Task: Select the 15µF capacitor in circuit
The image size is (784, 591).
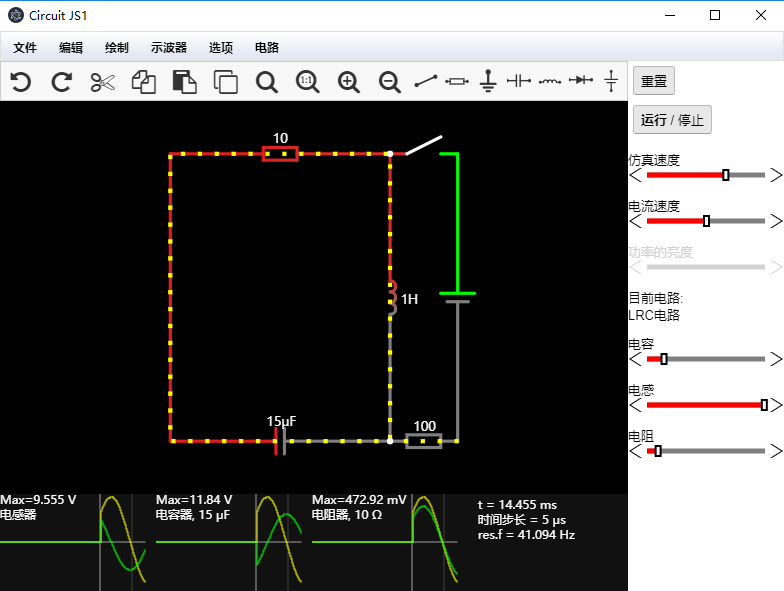Action: [x=280, y=441]
